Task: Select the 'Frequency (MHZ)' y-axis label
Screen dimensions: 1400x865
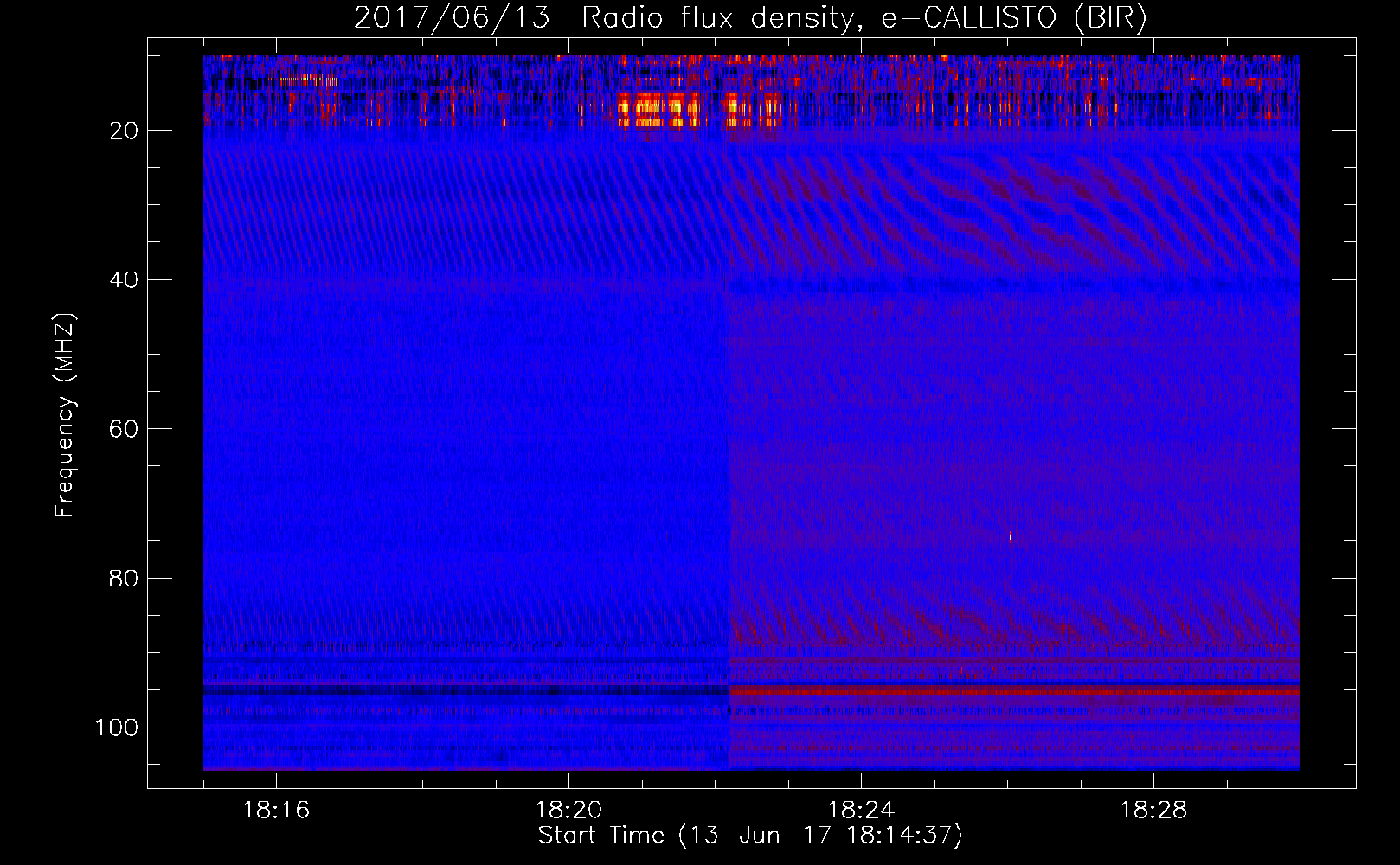Action: [x=65, y=415]
